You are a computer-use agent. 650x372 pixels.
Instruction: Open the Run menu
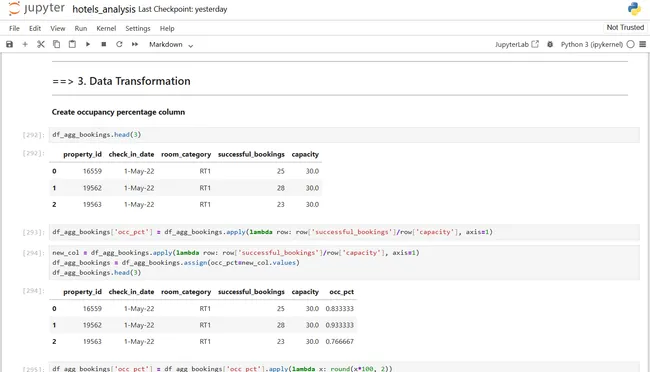coord(81,28)
